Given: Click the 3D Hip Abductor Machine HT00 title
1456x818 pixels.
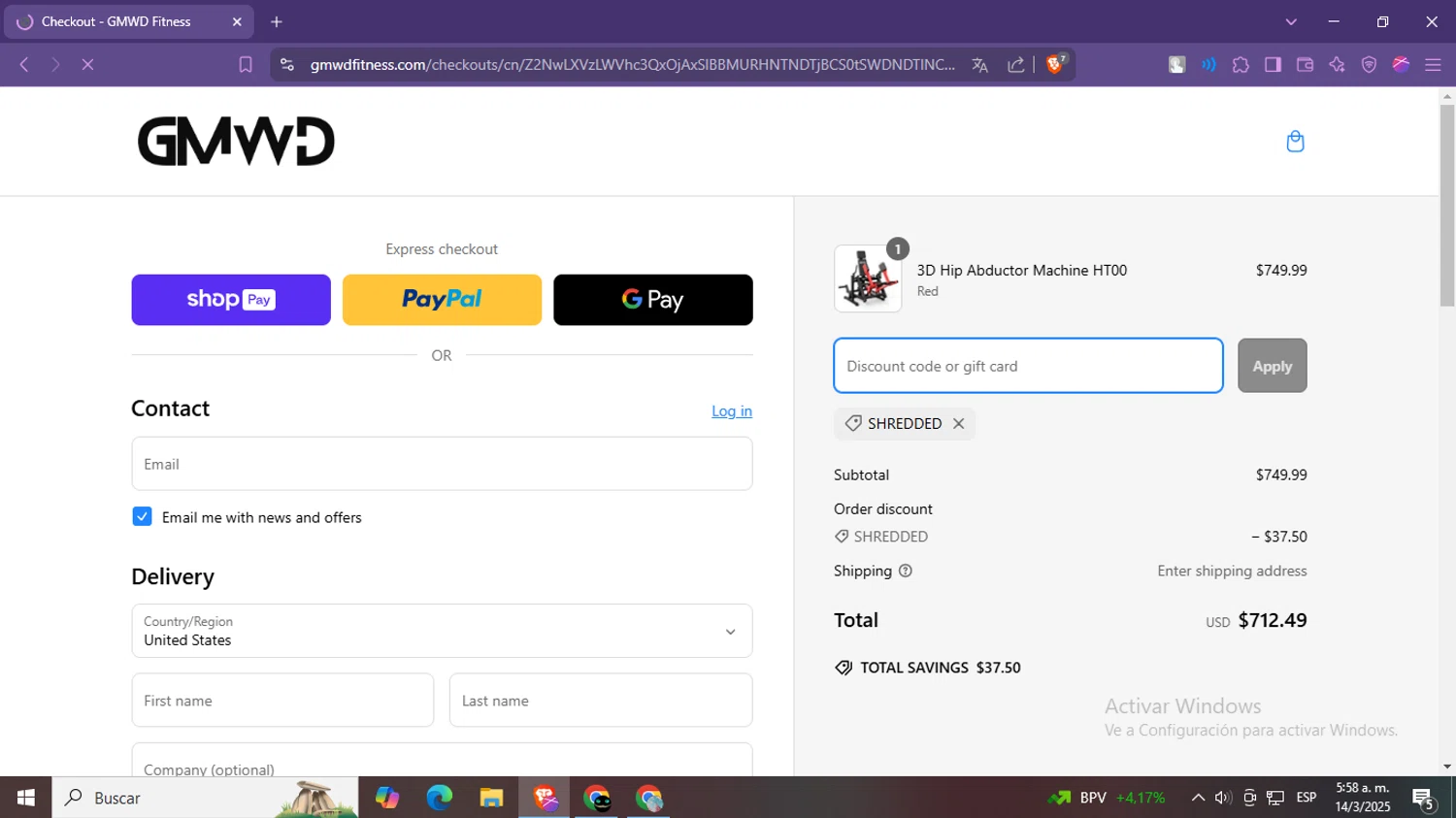Looking at the screenshot, I should point(1022,271).
